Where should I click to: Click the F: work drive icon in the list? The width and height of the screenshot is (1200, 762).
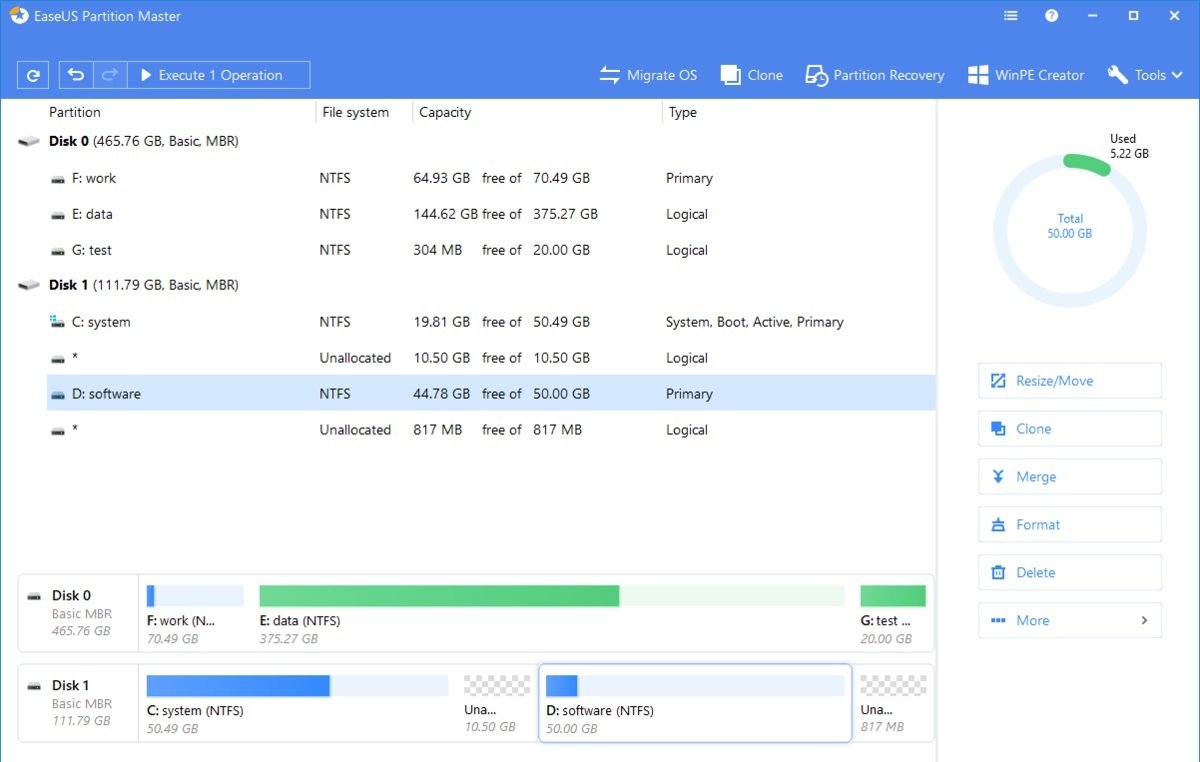click(x=58, y=178)
